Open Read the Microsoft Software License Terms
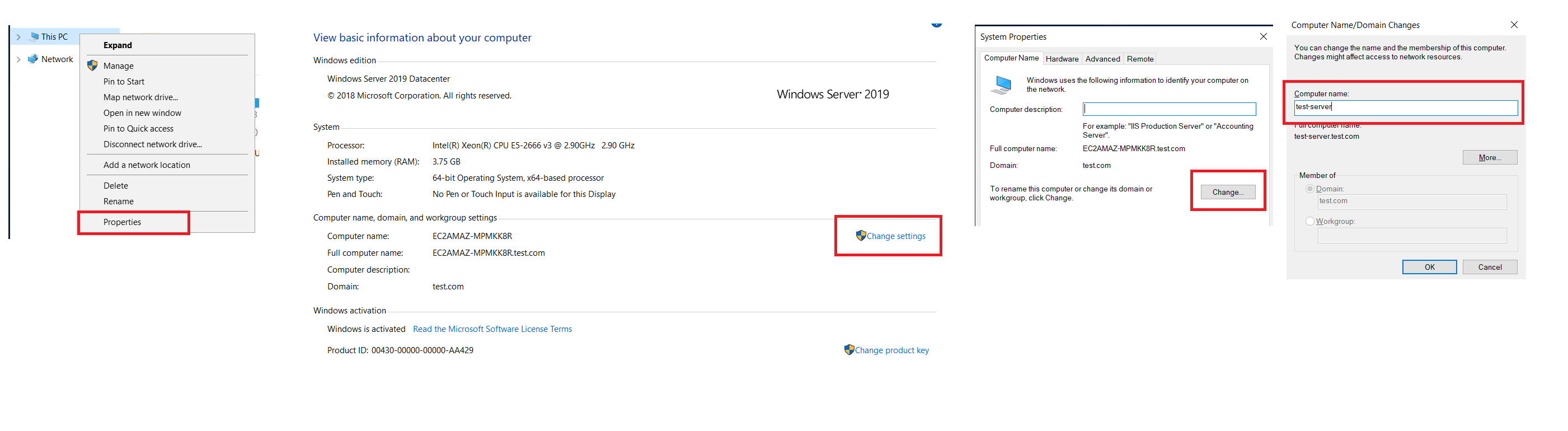Image resolution: width=1568 pixels, height=431 pixels. [x=492, y=329]
